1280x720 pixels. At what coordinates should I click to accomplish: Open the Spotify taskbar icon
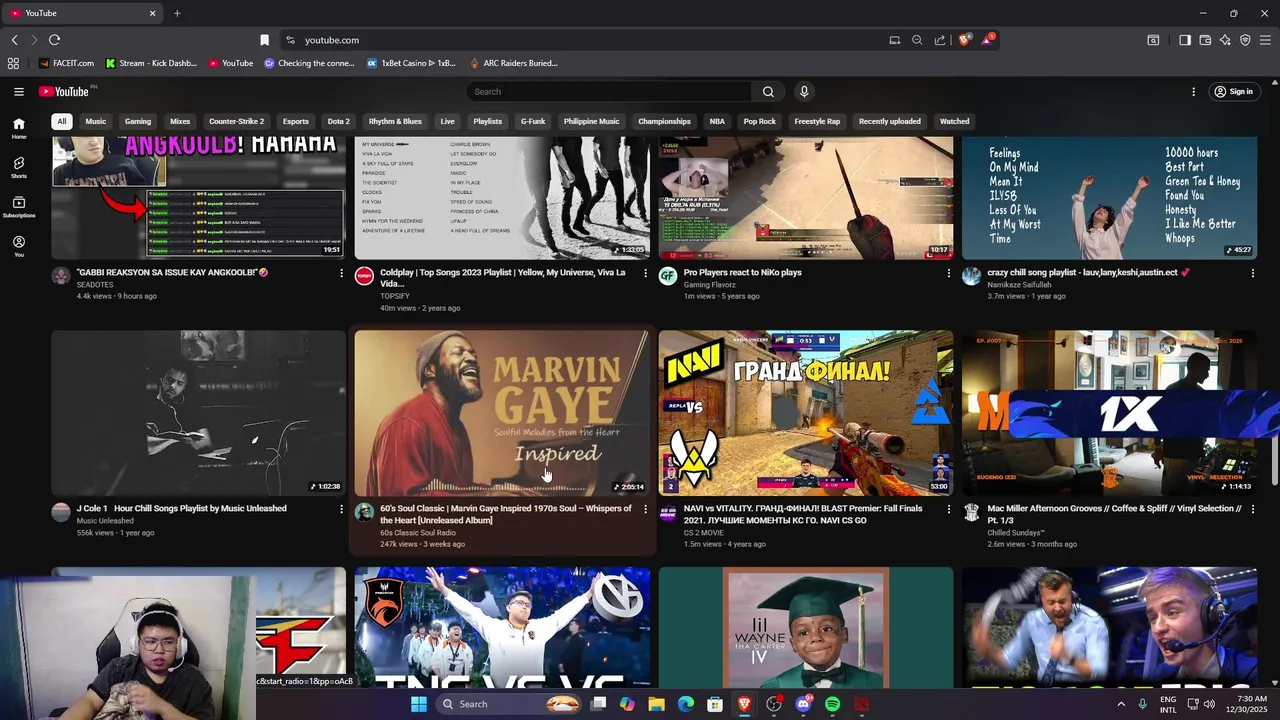tap(832, 704)
